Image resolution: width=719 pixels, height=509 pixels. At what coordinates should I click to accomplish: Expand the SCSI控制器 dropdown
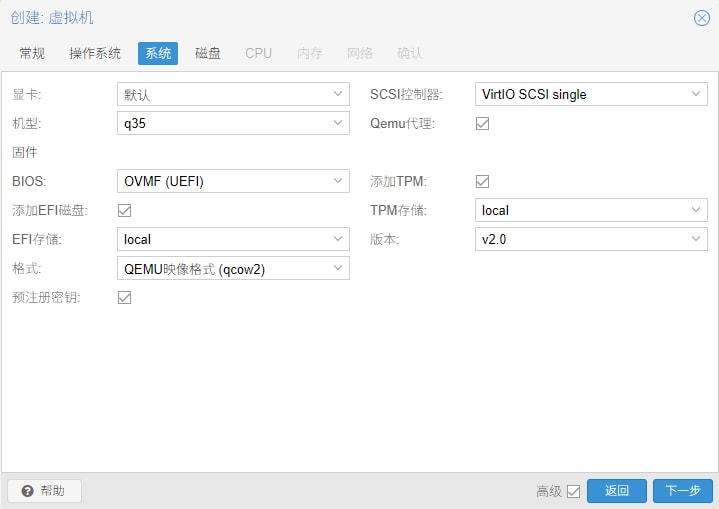(696, 95)
